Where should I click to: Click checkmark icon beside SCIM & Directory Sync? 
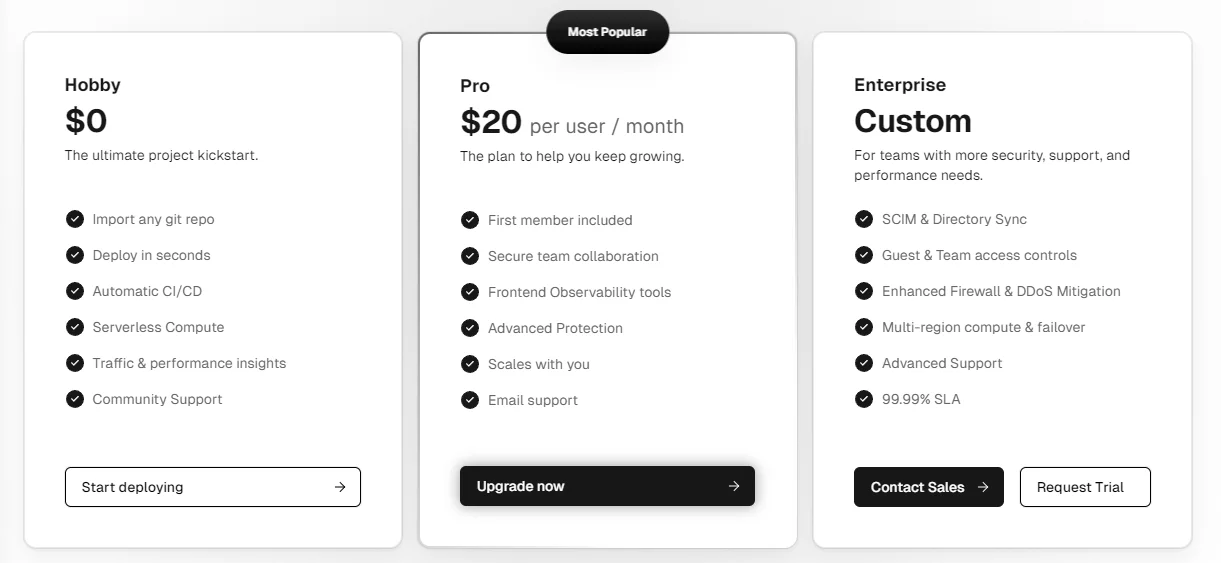pos(864,219)
